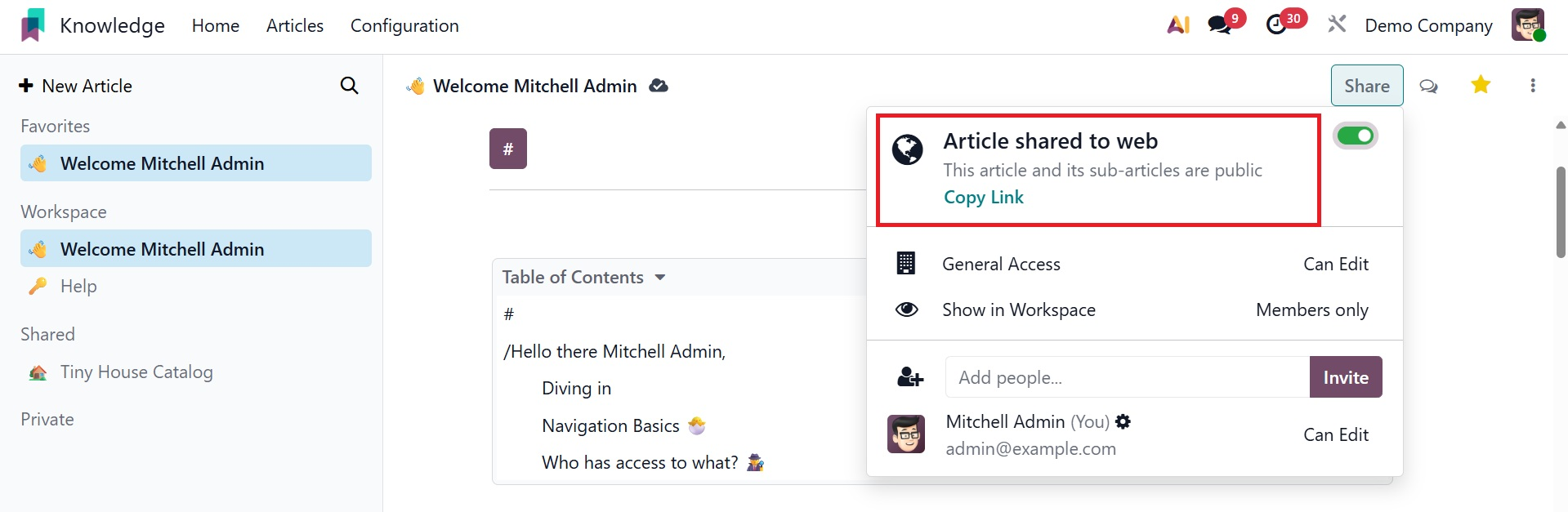
Task: Remove article from favorites star
Action: (1481, 85)
